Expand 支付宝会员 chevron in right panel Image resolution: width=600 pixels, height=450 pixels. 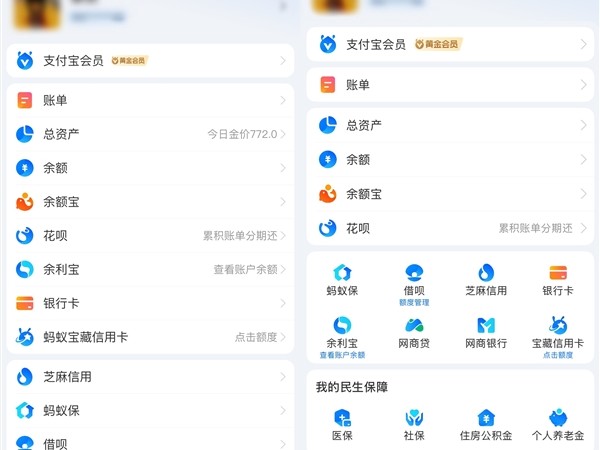583,44
